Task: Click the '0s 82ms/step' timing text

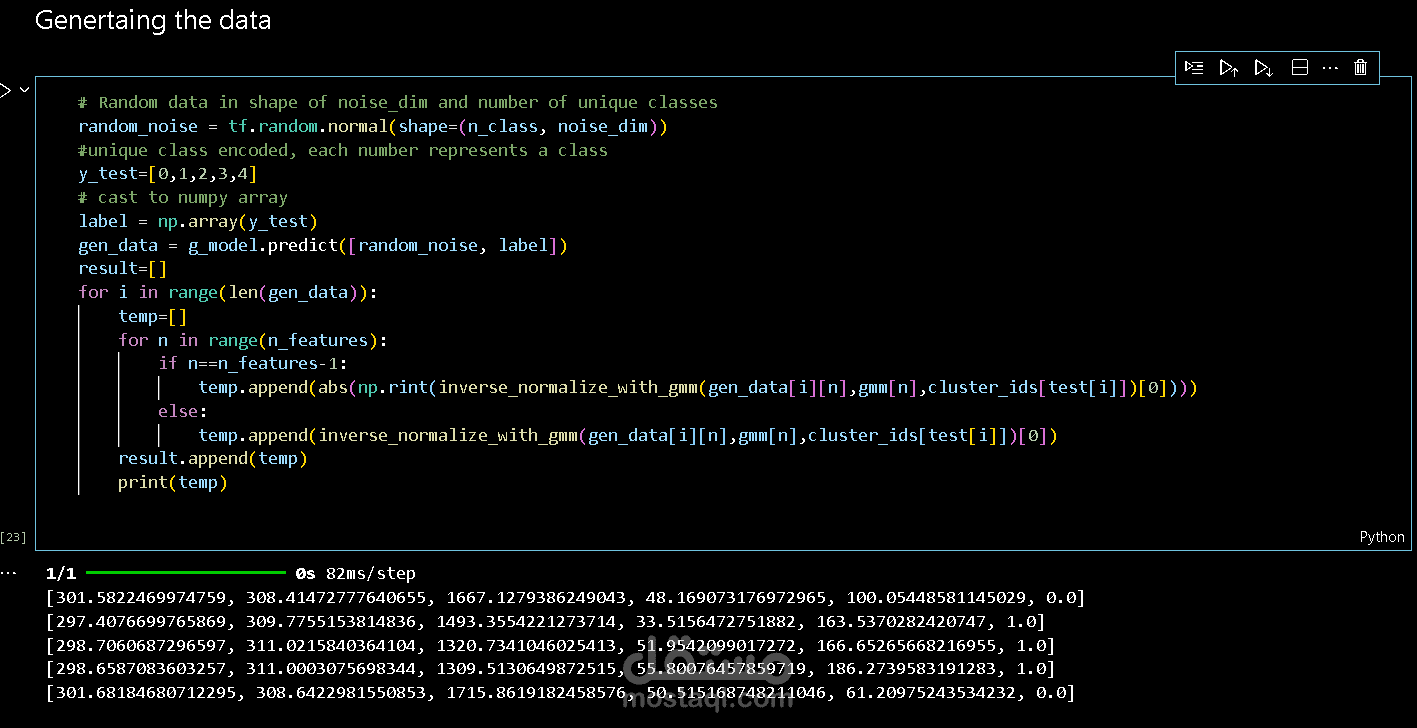Action: pyautogui.click(x=356, y=574)
